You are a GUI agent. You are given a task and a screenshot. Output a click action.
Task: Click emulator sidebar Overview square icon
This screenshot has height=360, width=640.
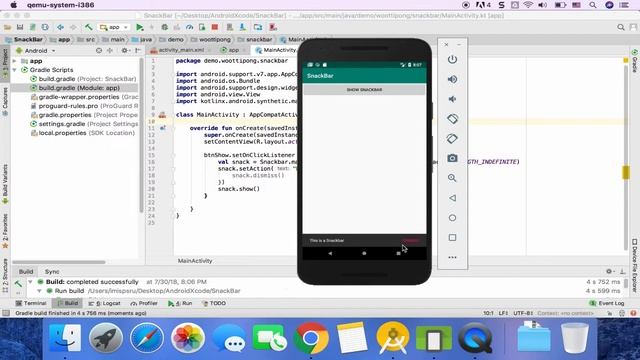[452, 238]
